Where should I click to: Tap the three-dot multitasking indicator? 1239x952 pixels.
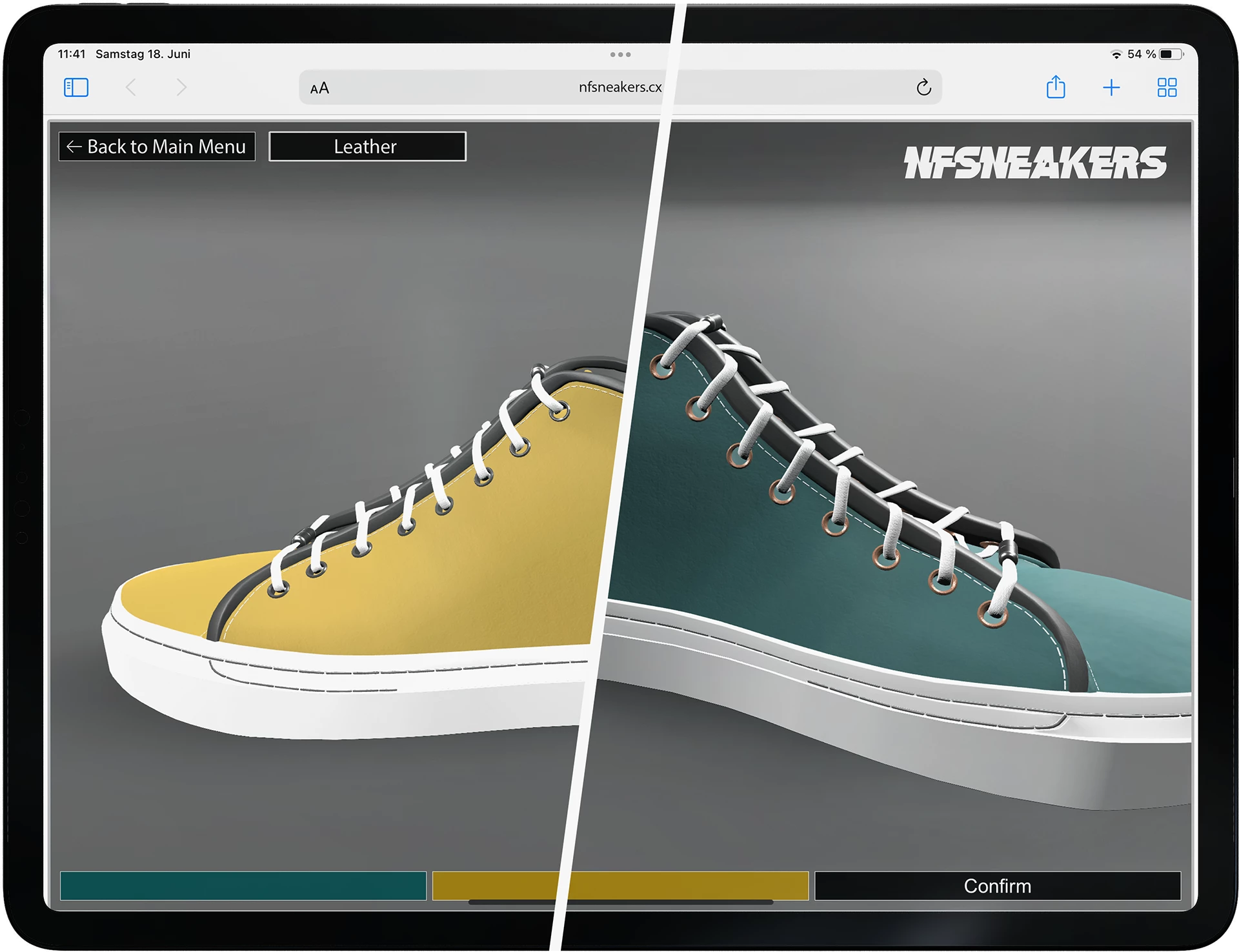(620, 55)
